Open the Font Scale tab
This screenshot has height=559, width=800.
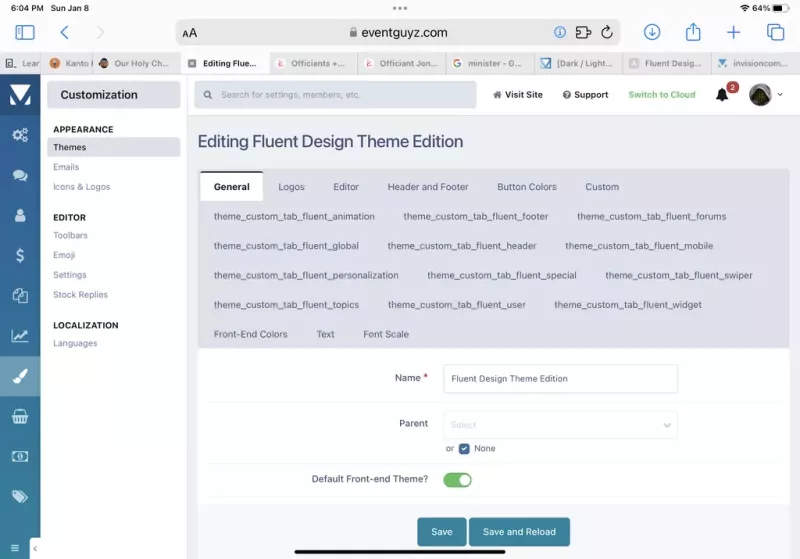[x=386, y=335]
